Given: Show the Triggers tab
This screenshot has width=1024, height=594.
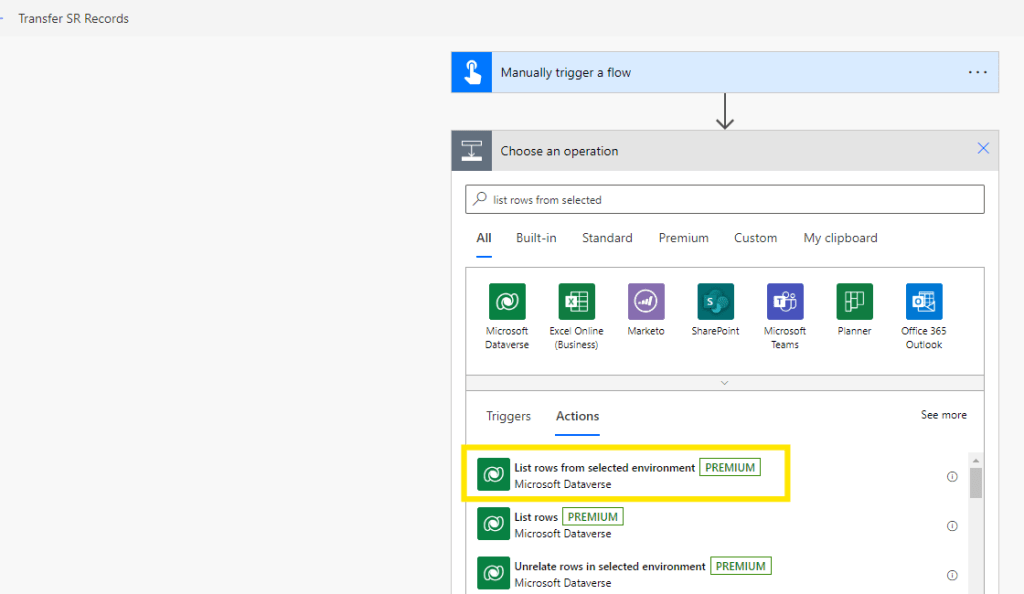Looking at the screenshot, I should pos(508,416).
